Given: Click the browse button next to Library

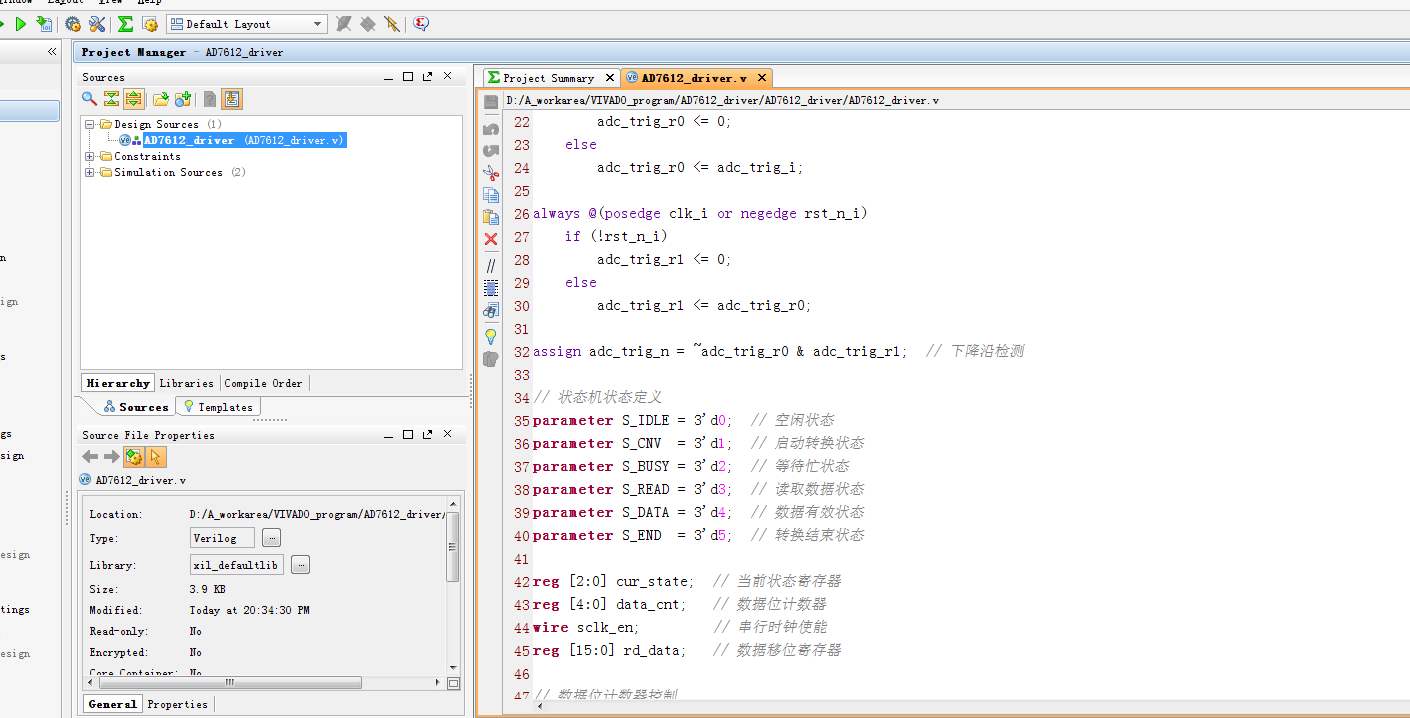Looking at the screenshot, I should click(x=300, y=565).
